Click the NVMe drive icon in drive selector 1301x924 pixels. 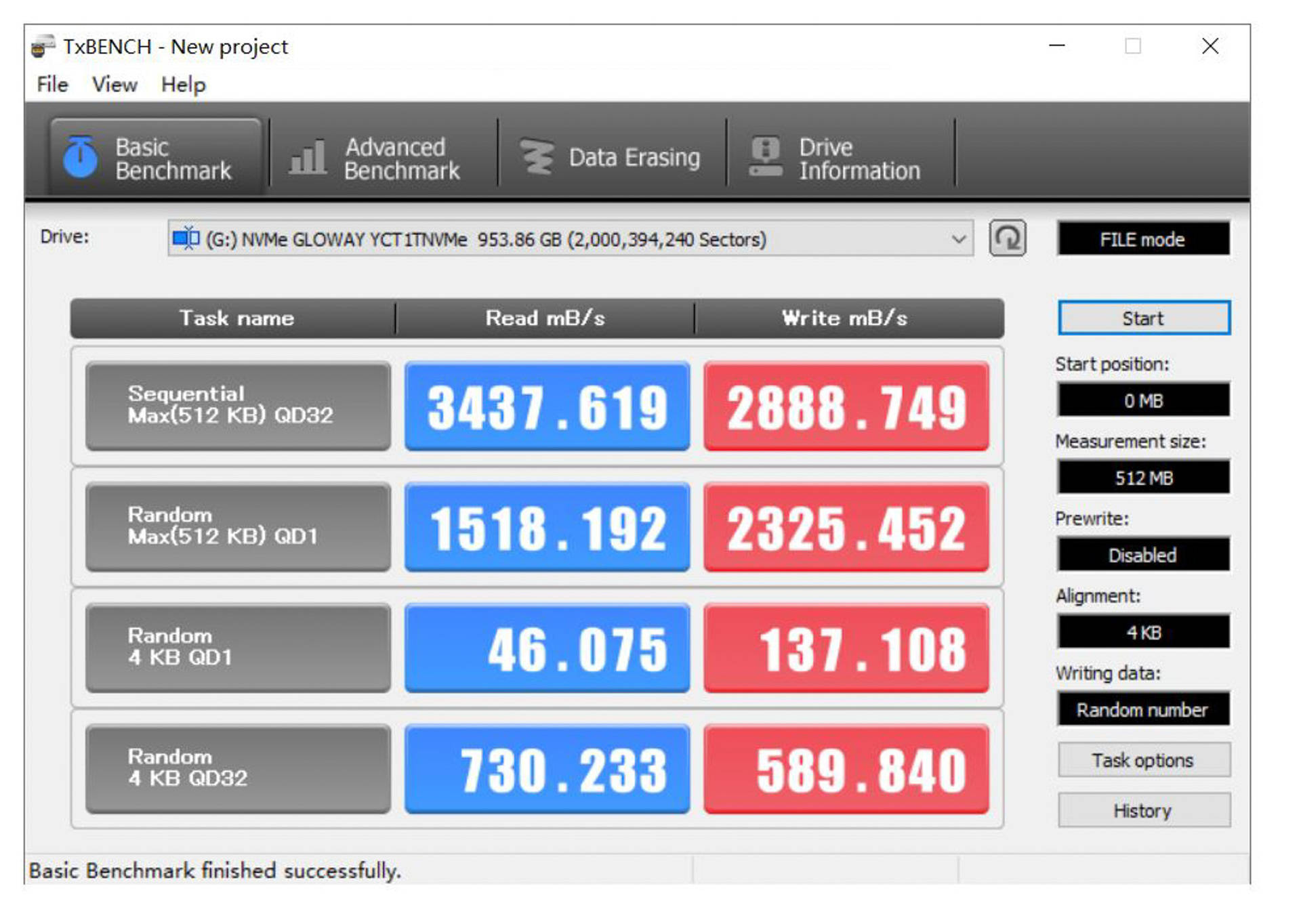186,238
